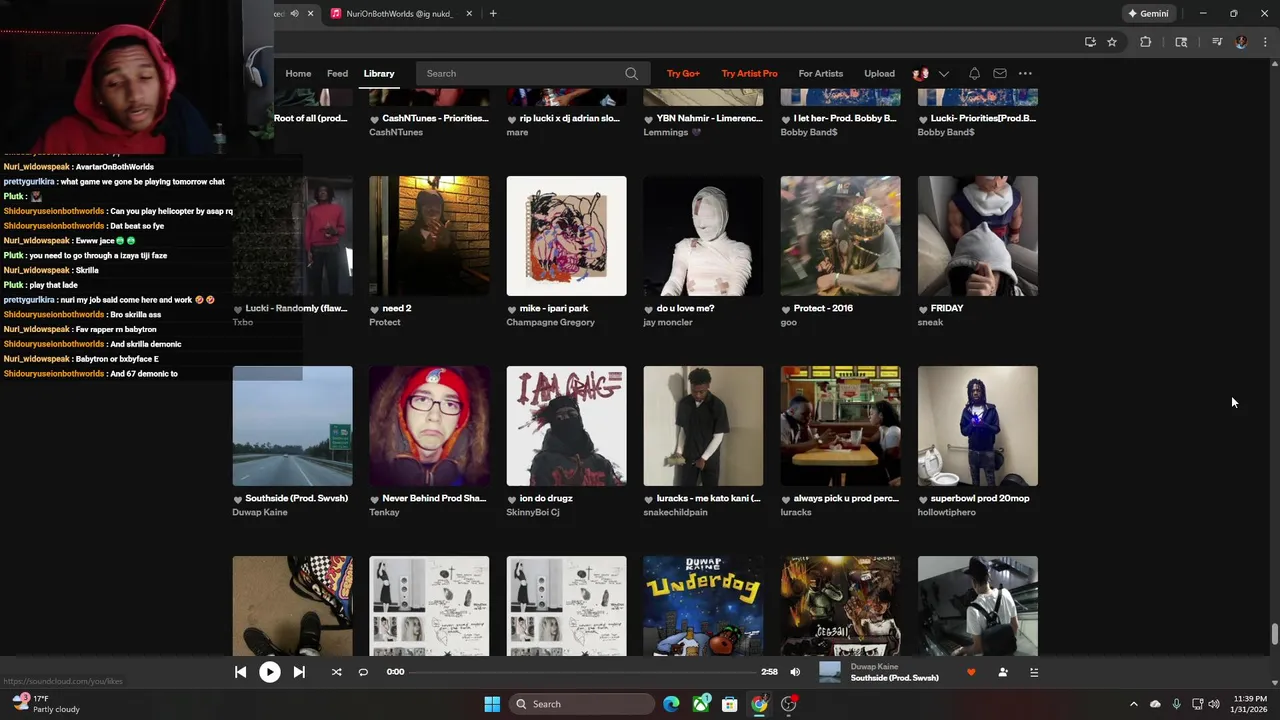Open the Feed tab
This screenshot has width=1280, height=720.
coord(337,73)
